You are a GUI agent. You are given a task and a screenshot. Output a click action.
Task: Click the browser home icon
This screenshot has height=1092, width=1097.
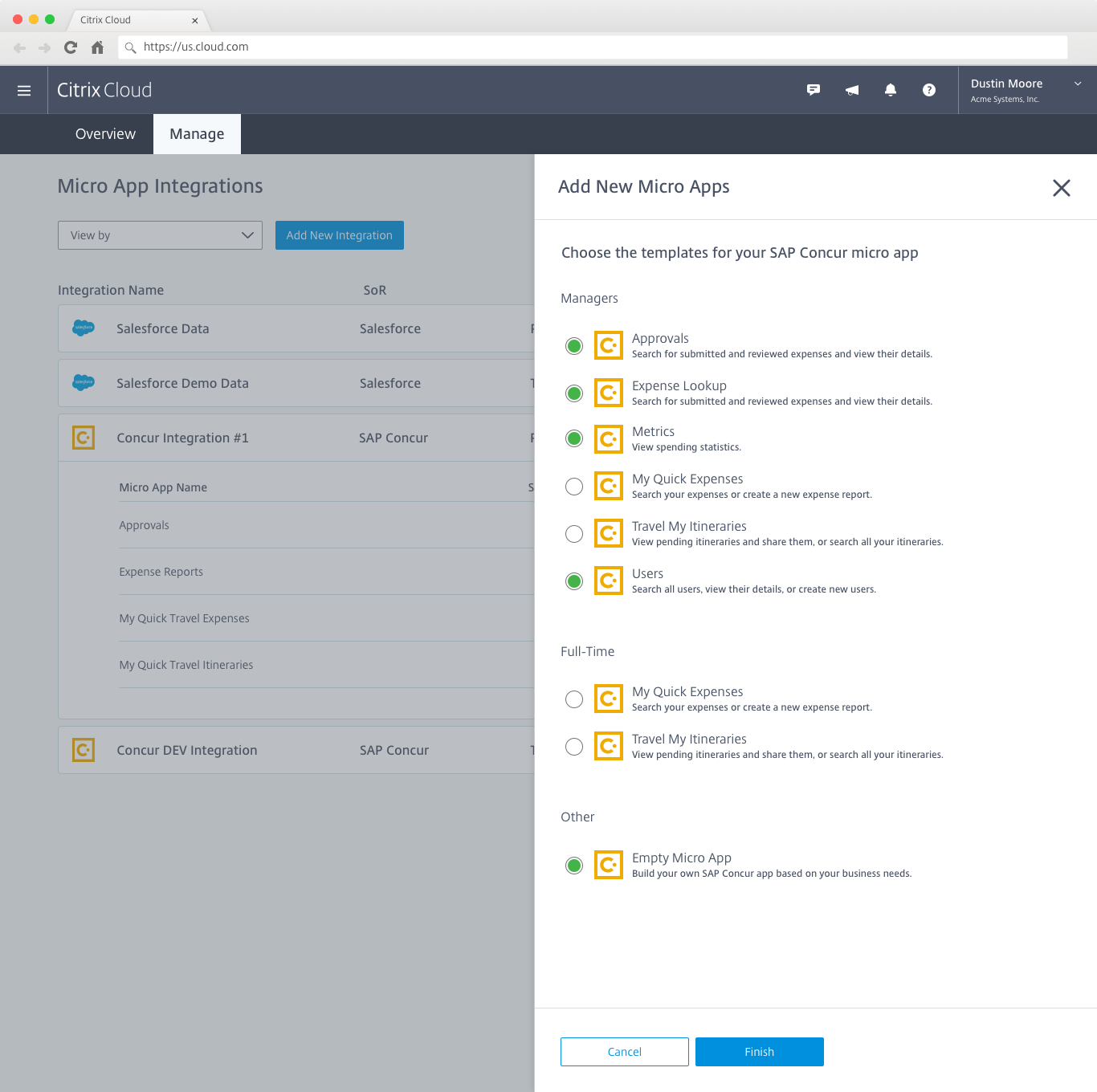coord(97,47)
